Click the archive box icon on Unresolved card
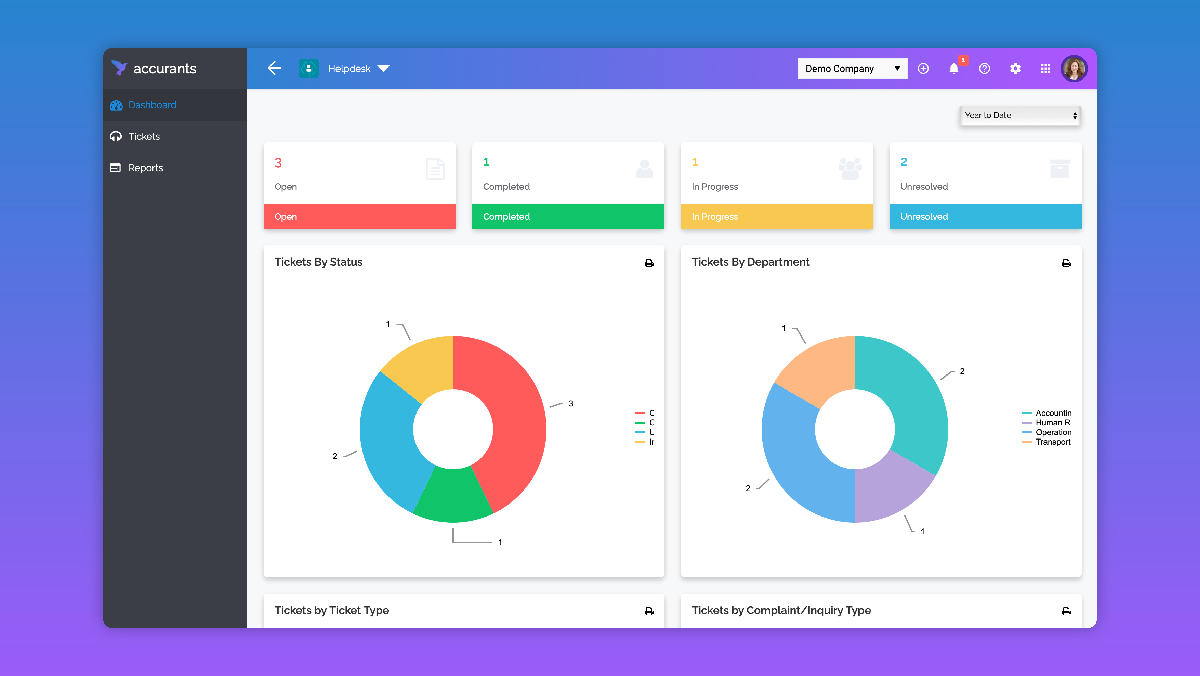The image size is (1200, 676). (x=1060, y=169)
